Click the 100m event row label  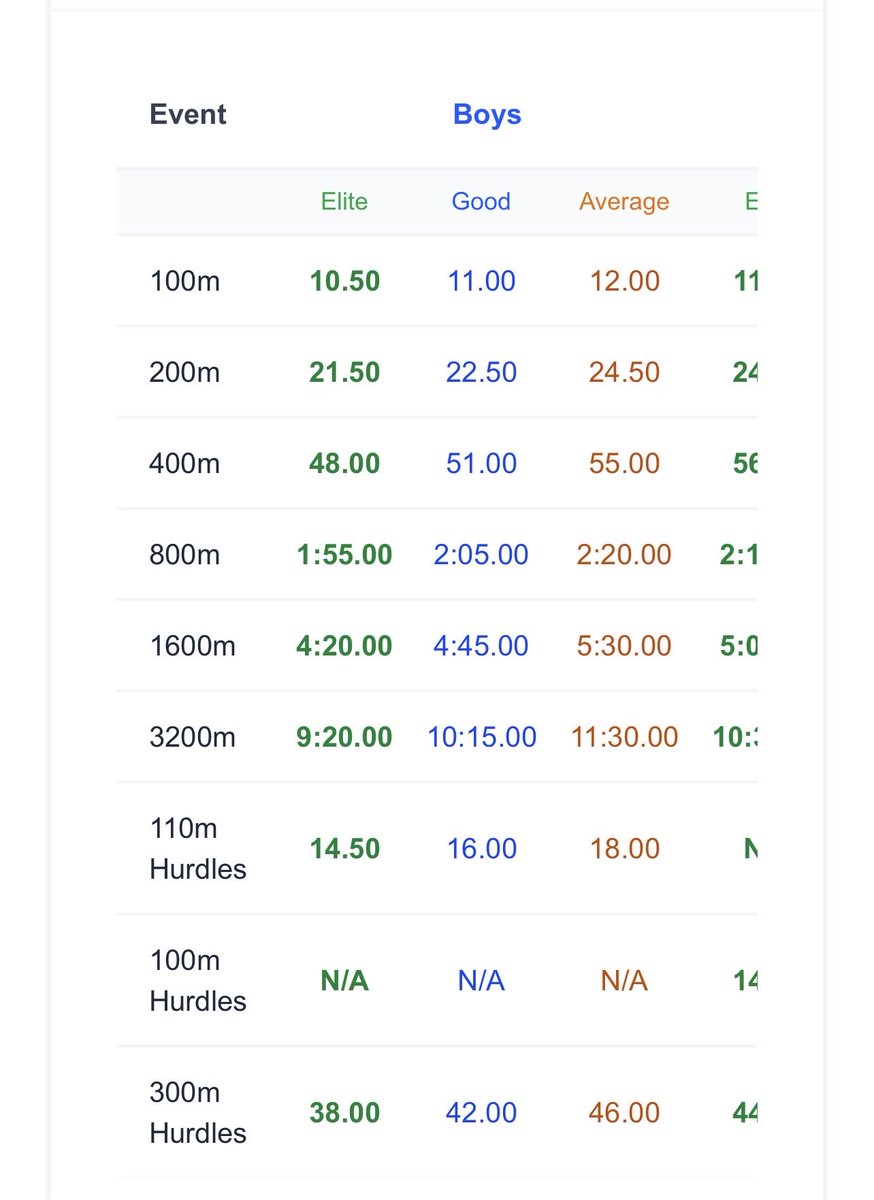tap(185, 281)
